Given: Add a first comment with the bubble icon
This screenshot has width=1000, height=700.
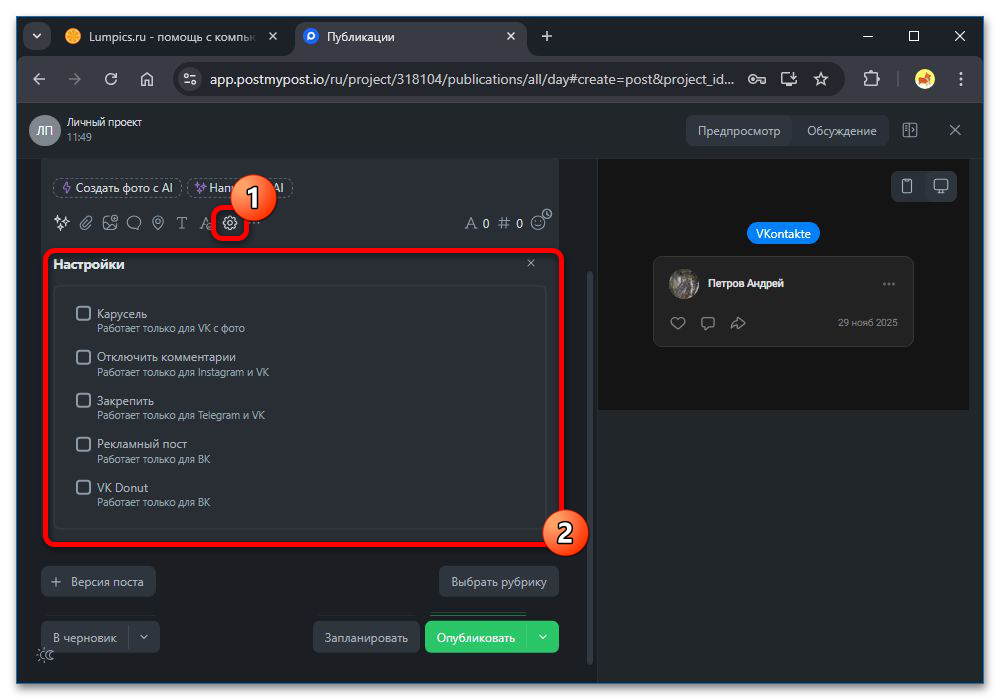Looking at the screenshot, I should (x=134, y=222).
